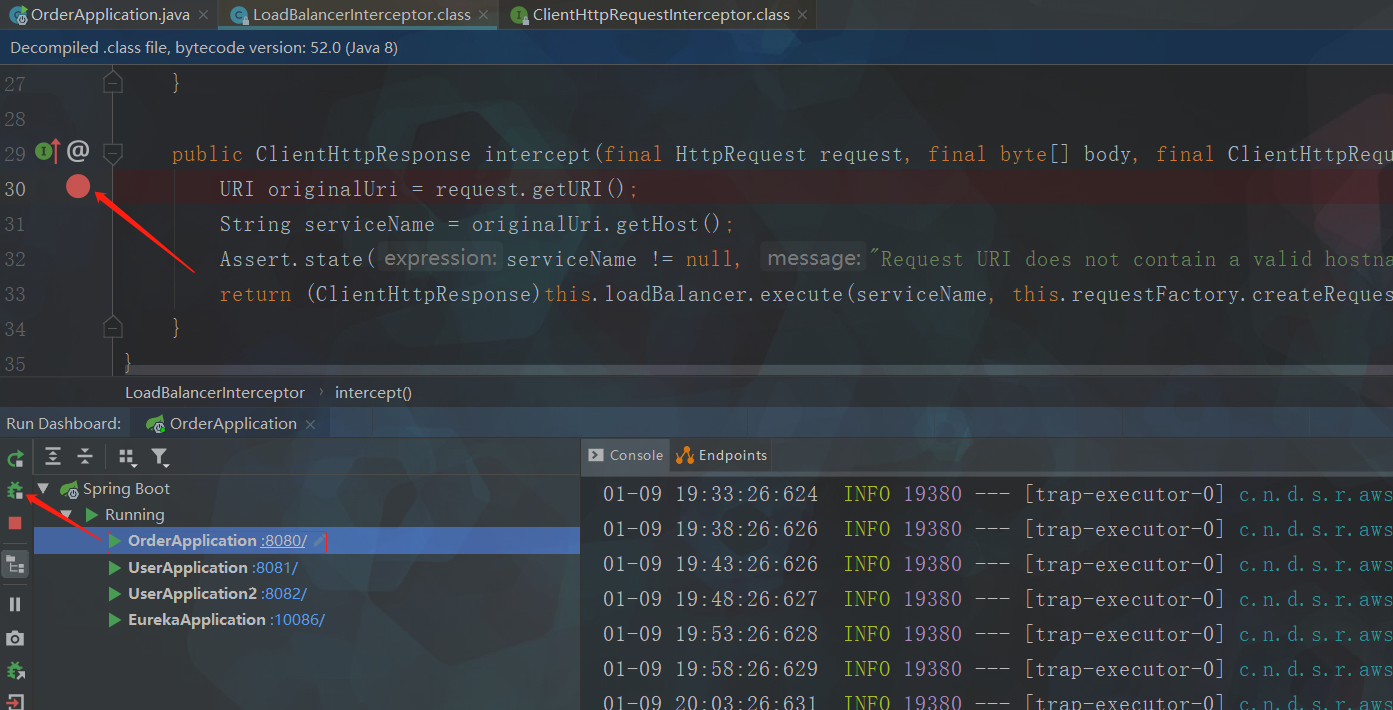Click the @ gutter icon on line 29
1393x710 pixels.
point(79,152)
